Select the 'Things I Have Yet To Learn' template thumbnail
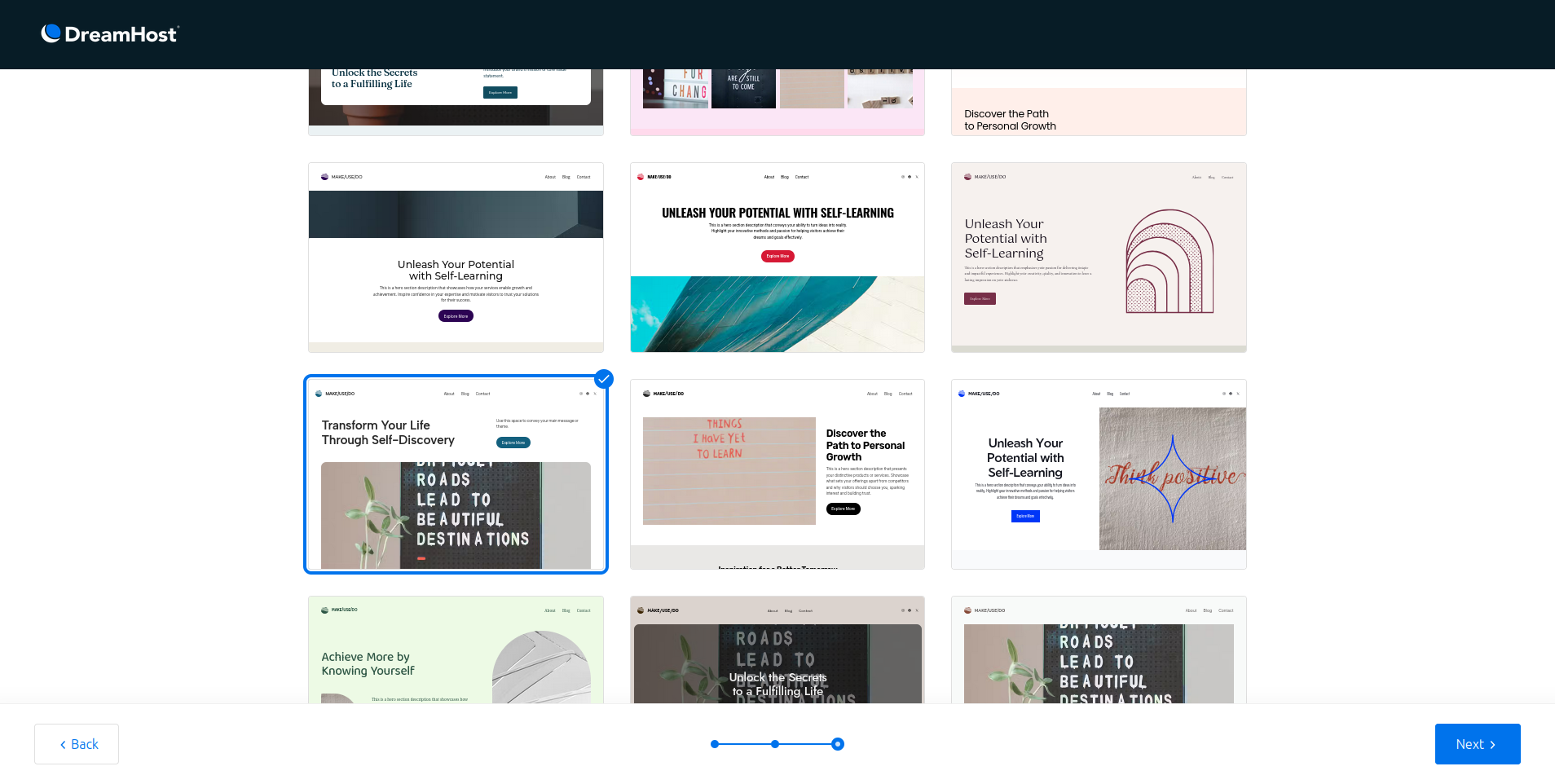This screenshot has width=1555, height=784. point(777,471)
